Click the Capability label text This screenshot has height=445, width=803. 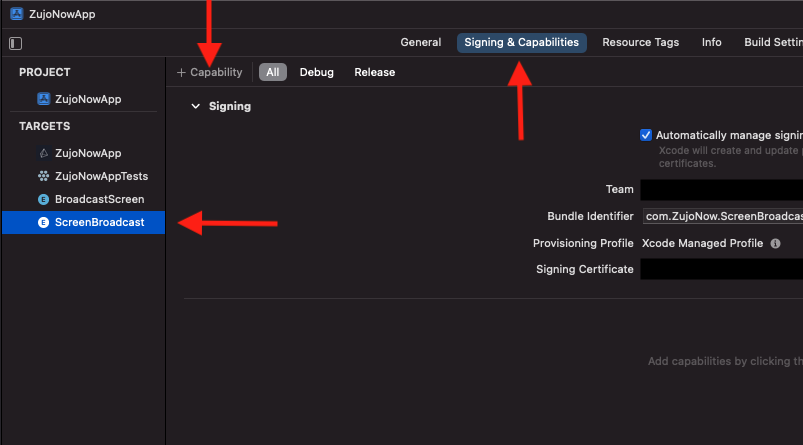point(216,72)
